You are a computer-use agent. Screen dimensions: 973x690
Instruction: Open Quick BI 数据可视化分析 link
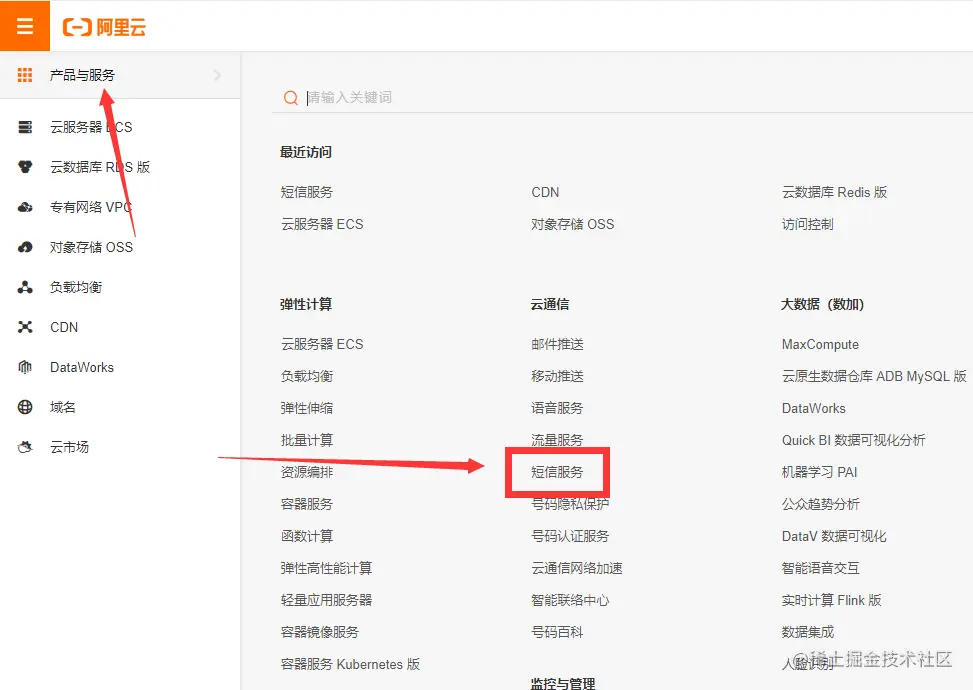coord(853,441)
